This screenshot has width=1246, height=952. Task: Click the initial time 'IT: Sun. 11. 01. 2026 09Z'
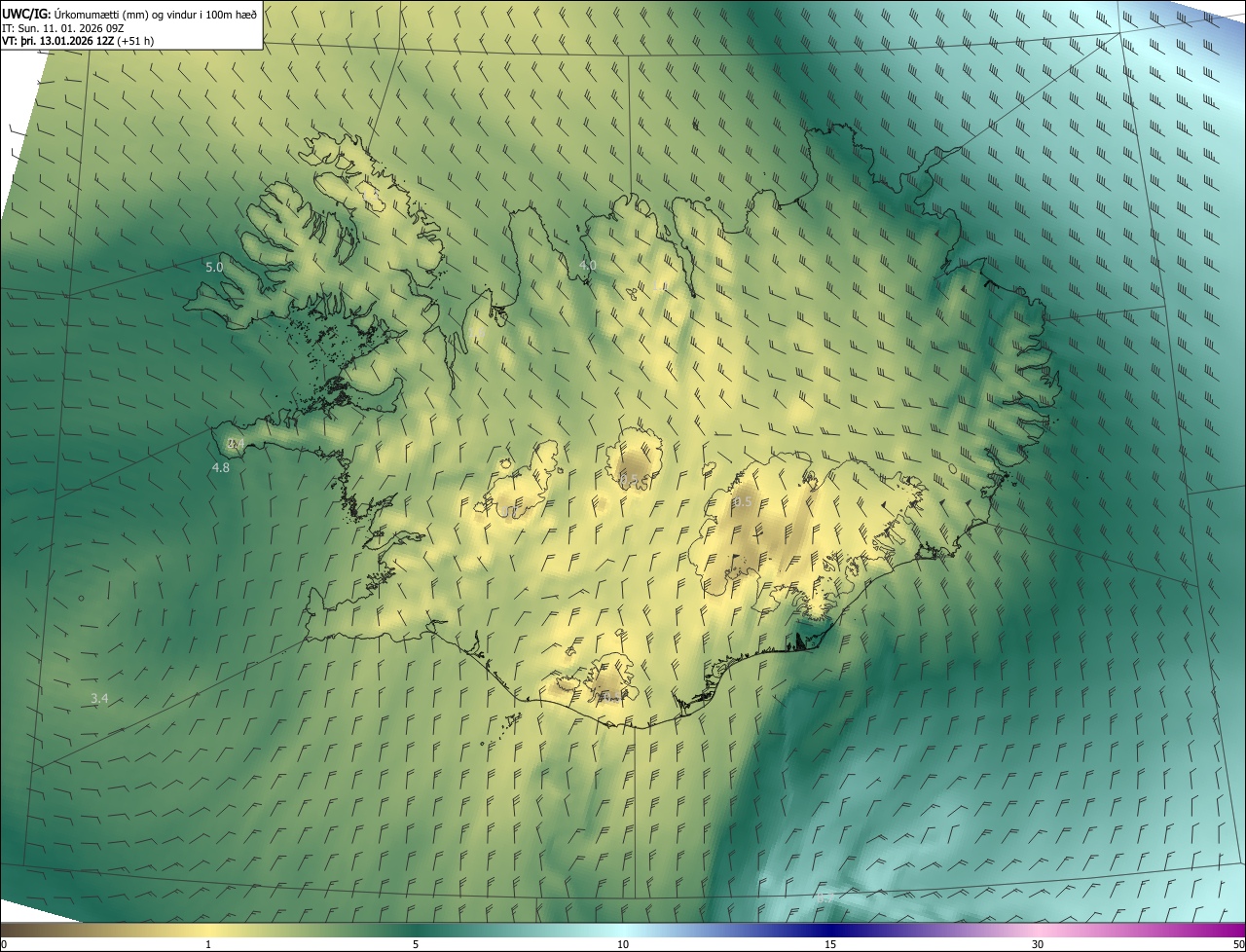59,27
